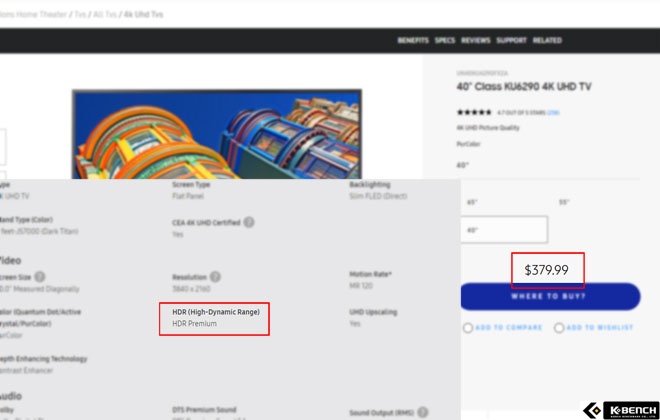Click the Where To Buy button
This screenshot has height=420, width=660.
[x=551, y=296]
